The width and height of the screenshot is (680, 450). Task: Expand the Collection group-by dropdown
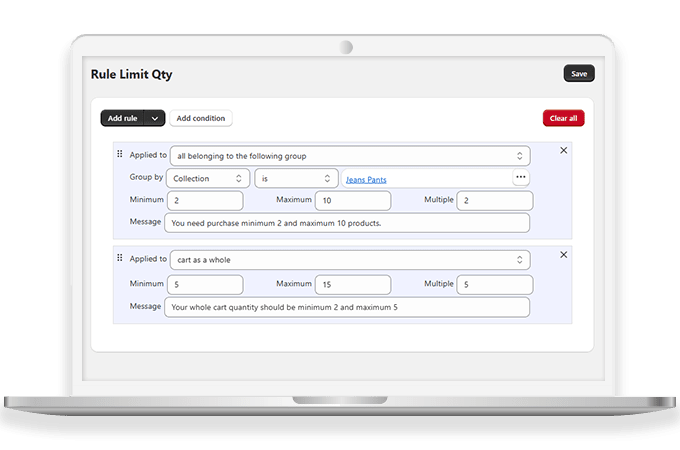coord(208,178)
